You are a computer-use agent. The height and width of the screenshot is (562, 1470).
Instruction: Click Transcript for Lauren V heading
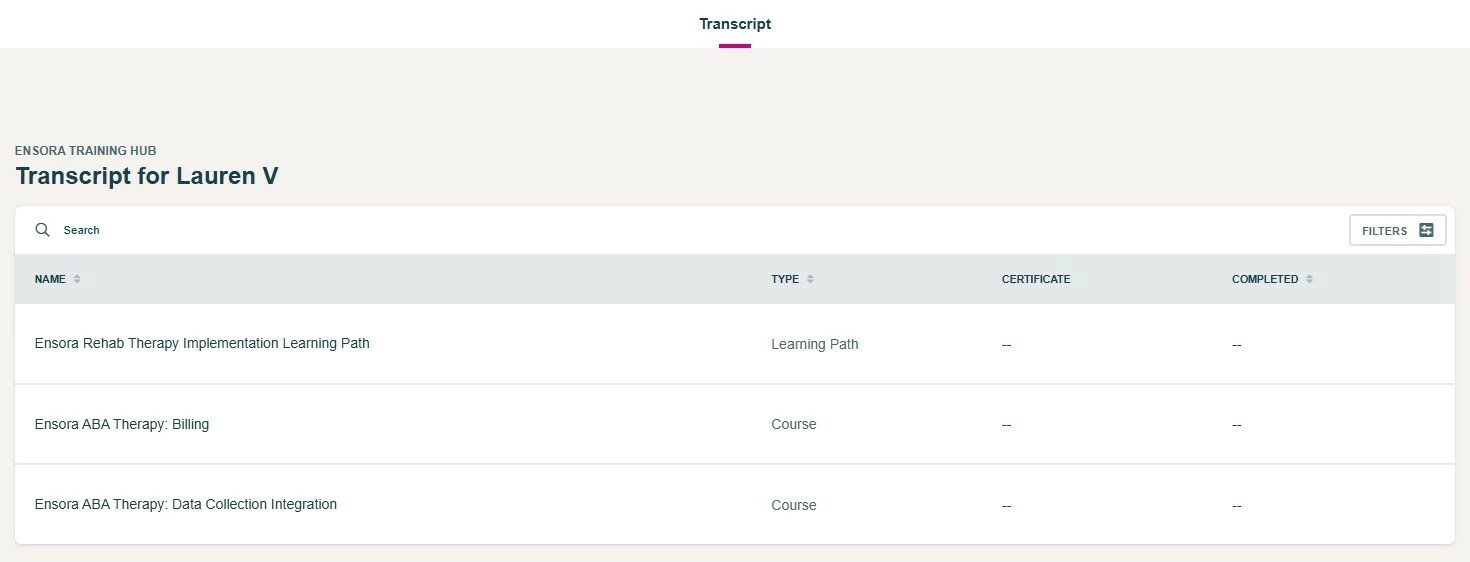147,176
